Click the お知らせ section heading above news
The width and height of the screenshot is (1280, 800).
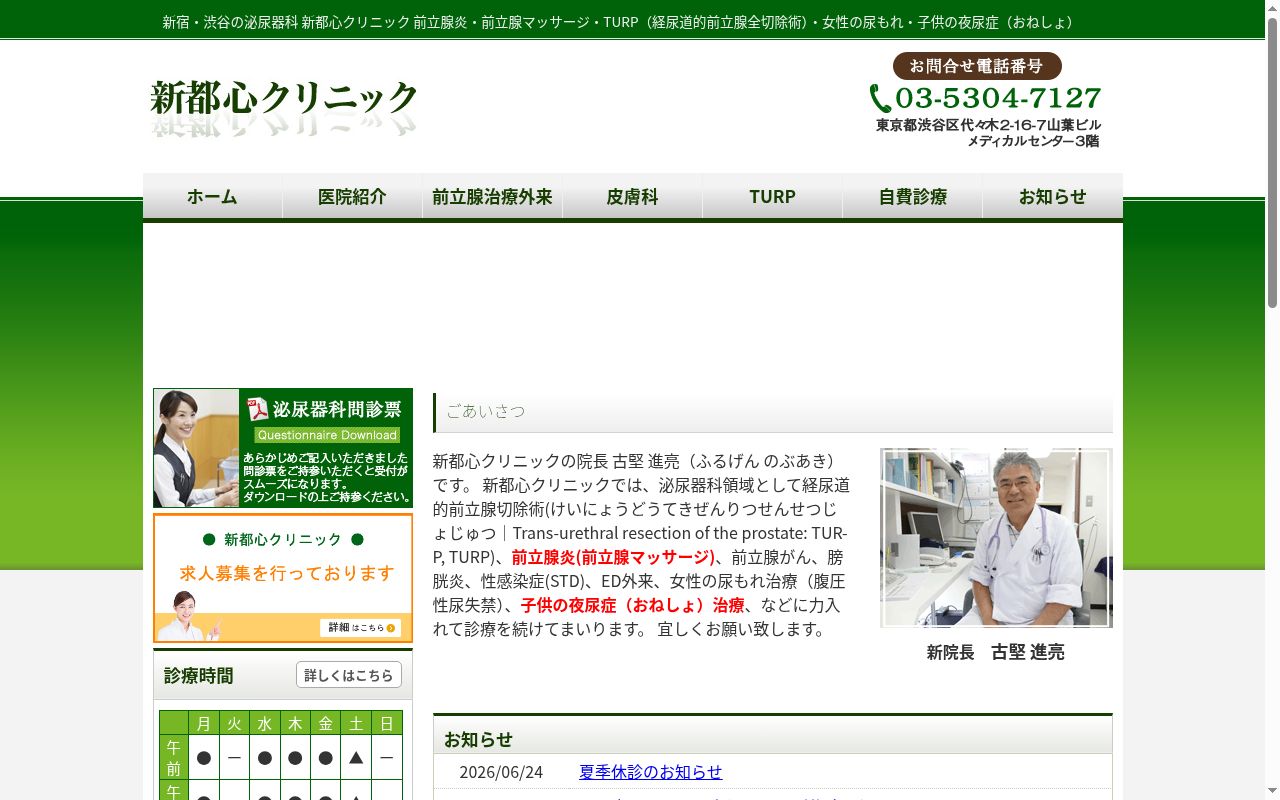[478, 739]
